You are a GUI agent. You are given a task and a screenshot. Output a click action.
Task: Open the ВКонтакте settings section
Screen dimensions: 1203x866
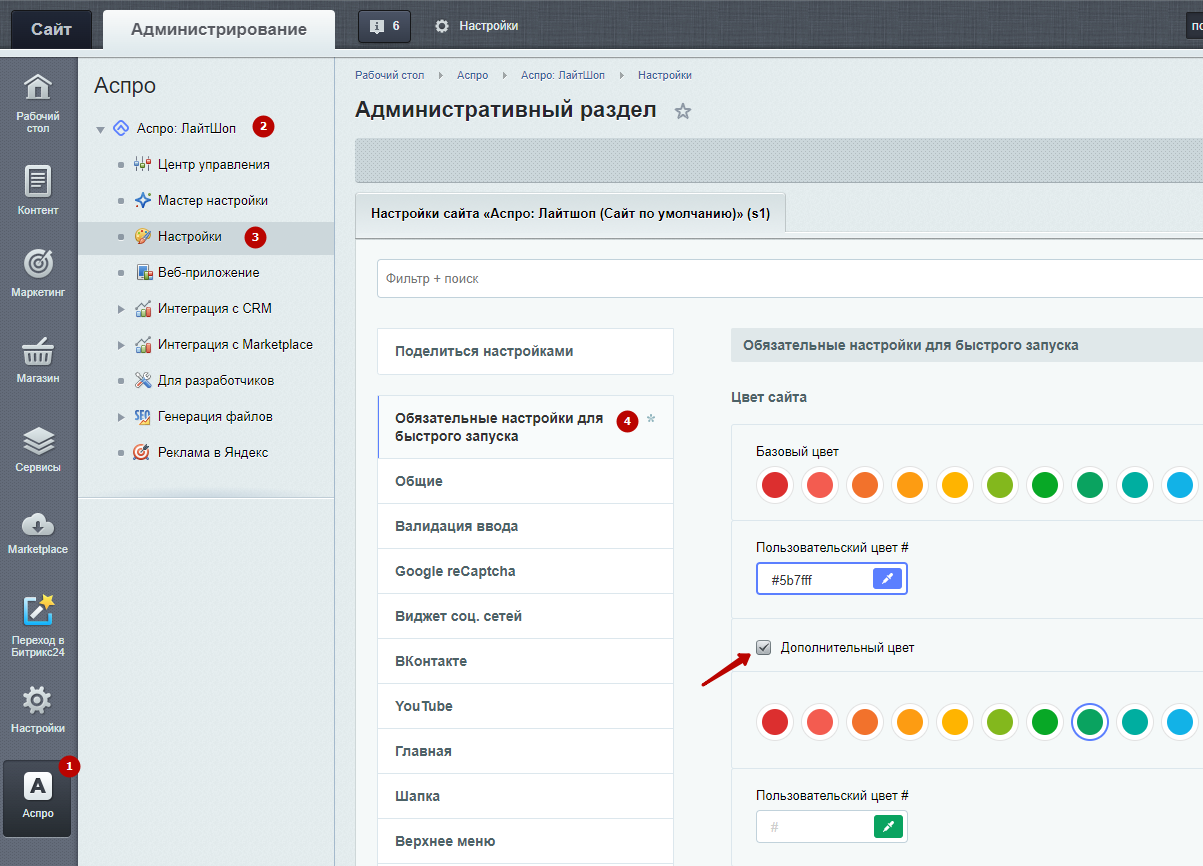[x=525, y=661]
